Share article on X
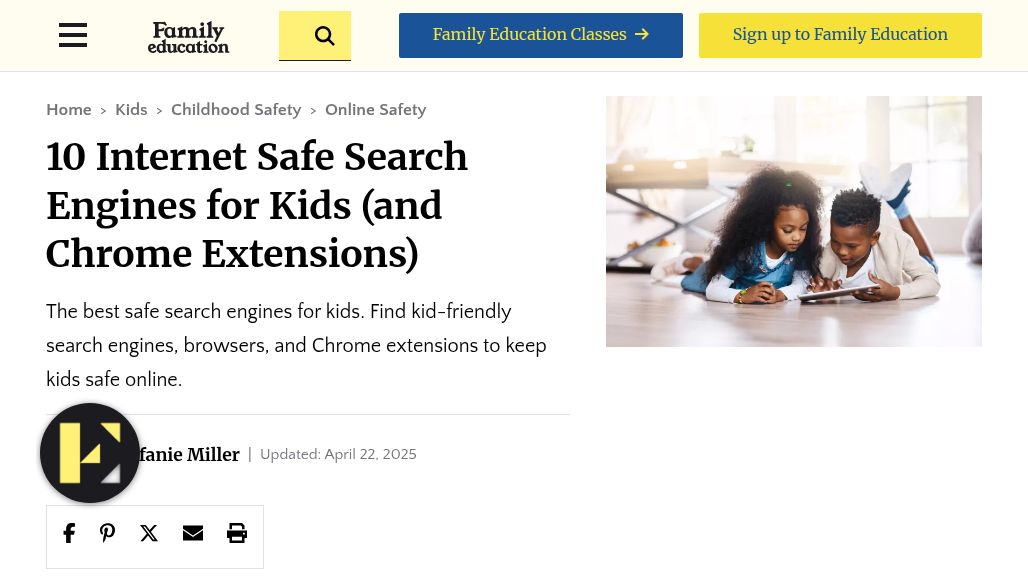 point(149,533)
